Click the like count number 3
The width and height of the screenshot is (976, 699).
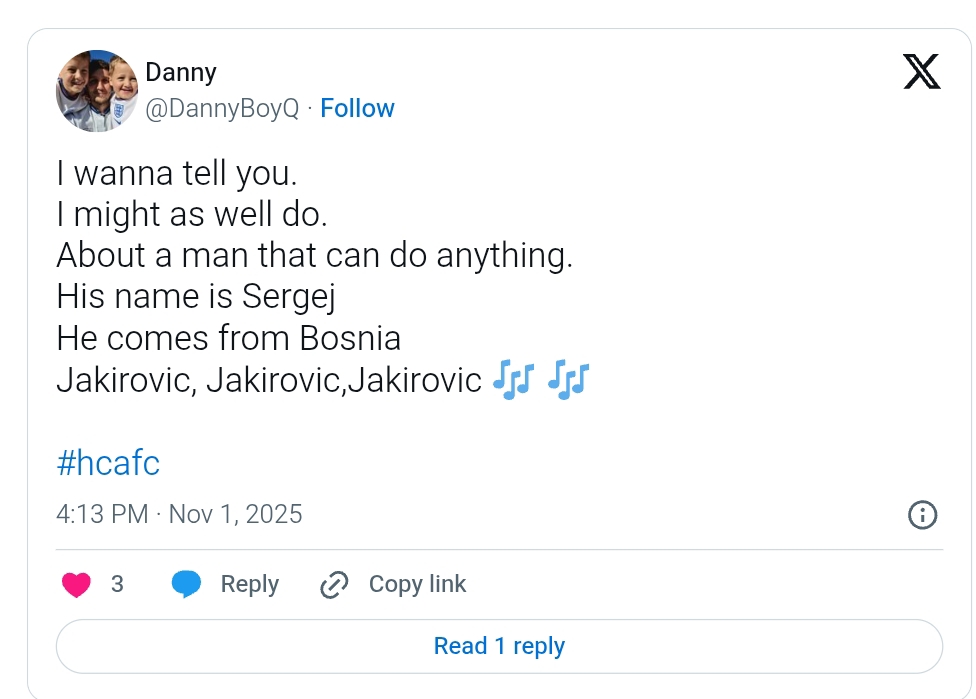point(117,584)
